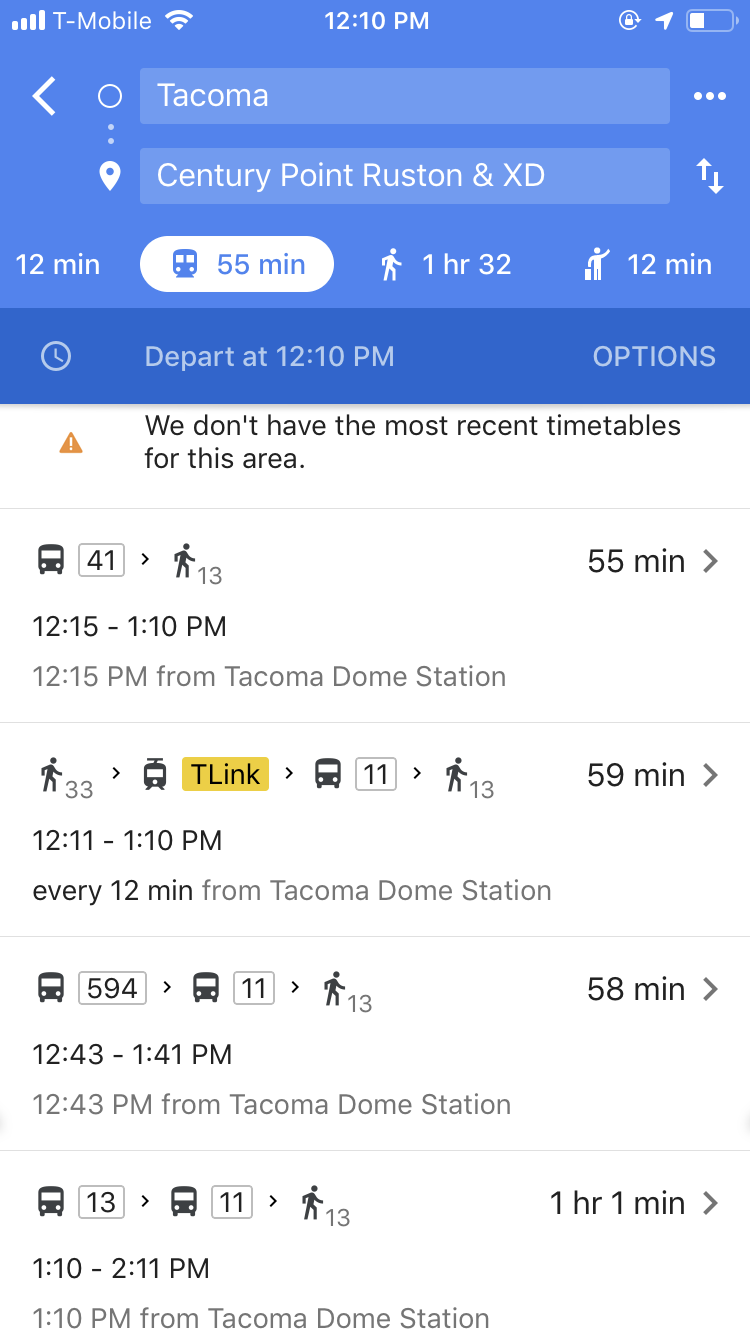Tap the bus icon for route 41

click(51, 560)
